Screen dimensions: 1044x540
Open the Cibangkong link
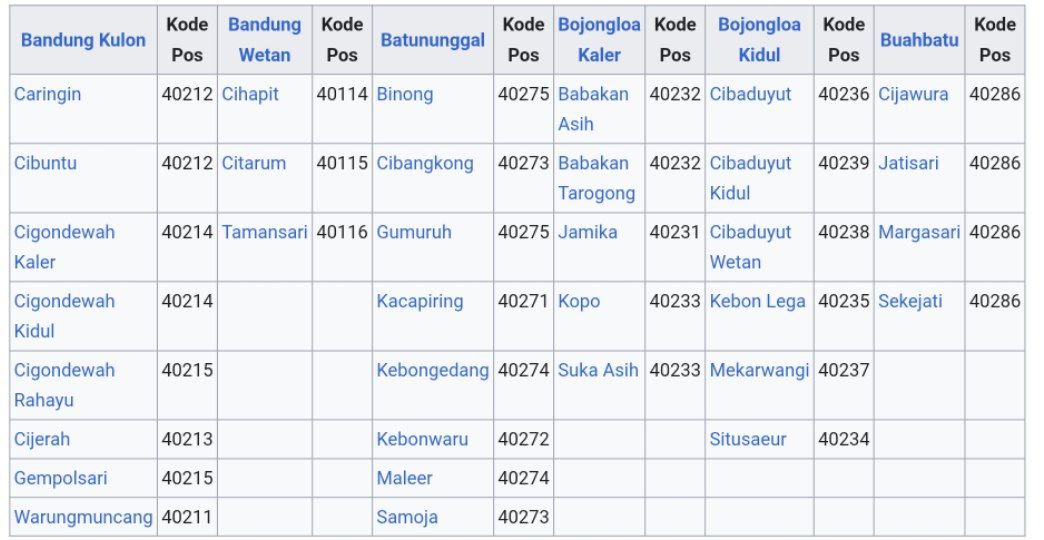[x=425, y=164]
